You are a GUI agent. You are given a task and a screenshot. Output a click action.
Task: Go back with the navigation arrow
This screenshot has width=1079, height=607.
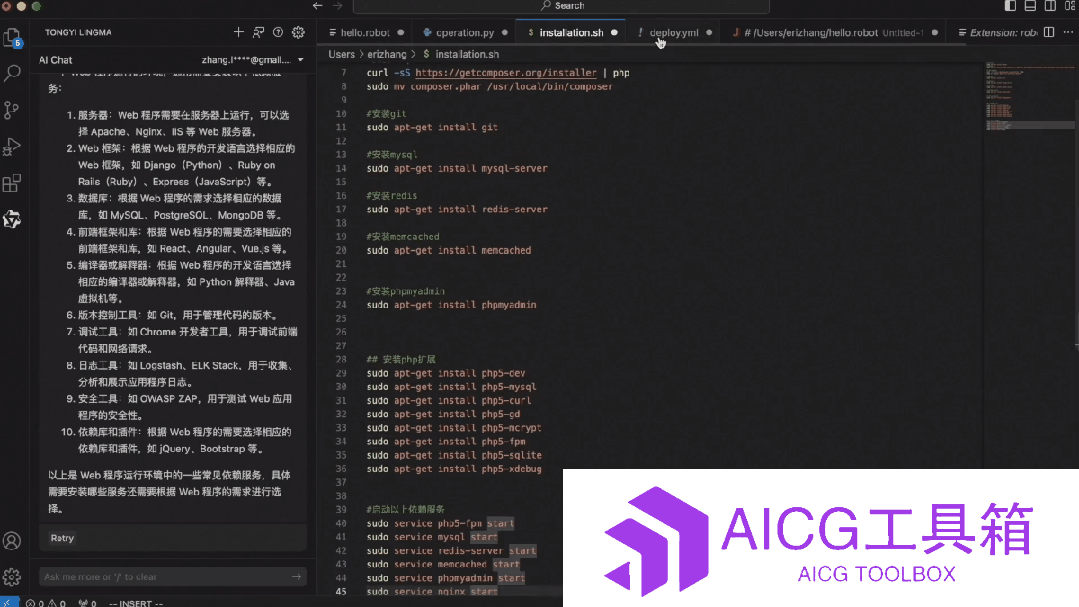317,6
